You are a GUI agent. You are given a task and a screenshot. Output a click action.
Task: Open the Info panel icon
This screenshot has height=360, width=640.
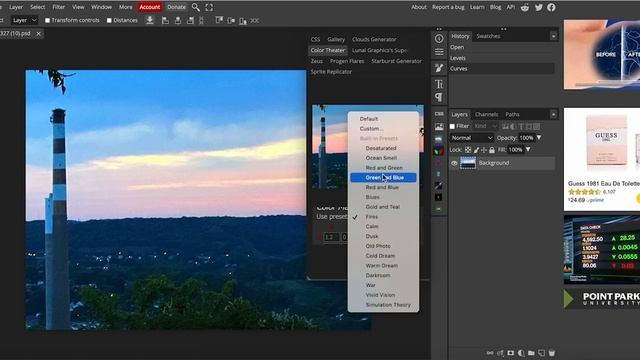point(439,38)
